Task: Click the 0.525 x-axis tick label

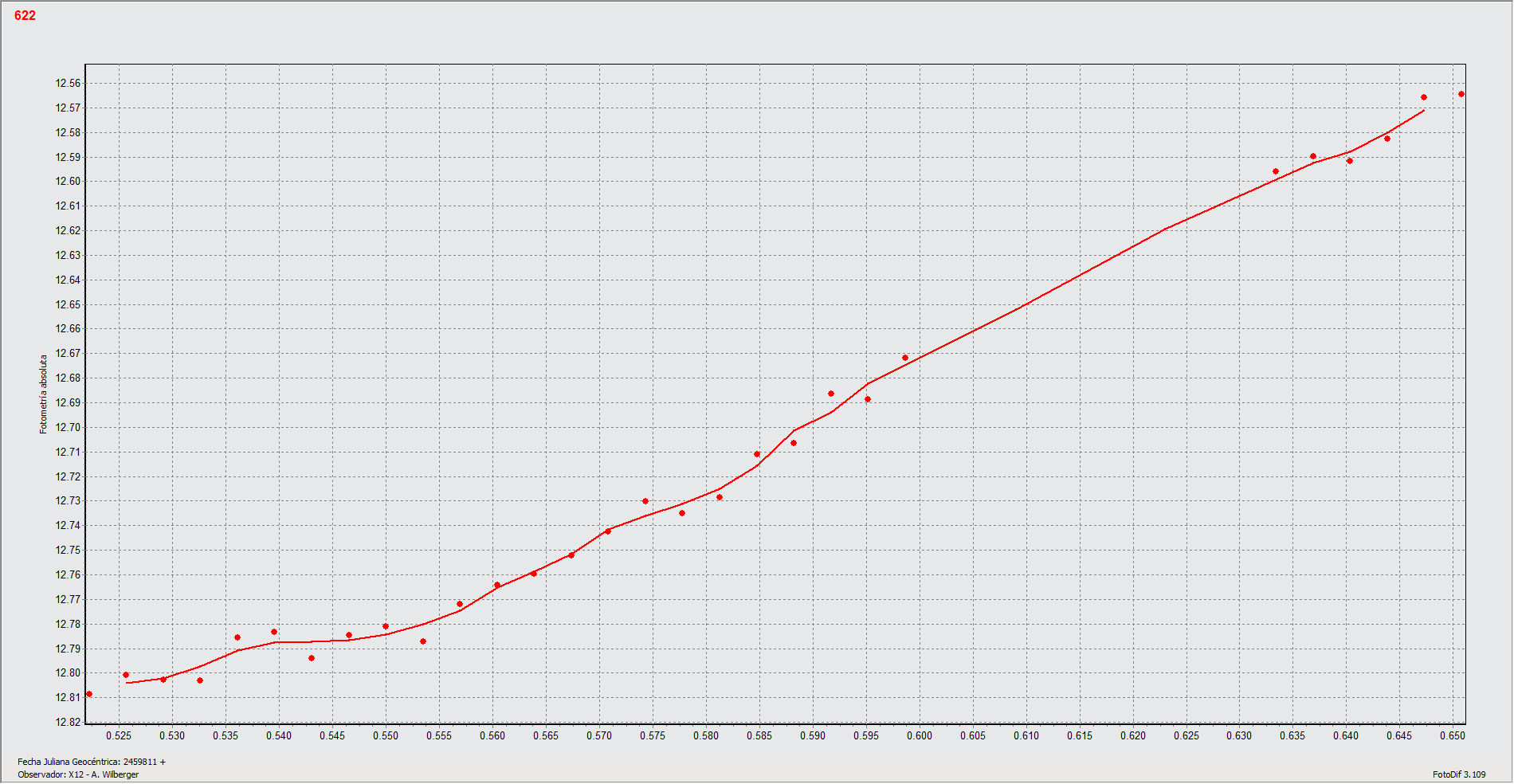Action: tap(119, 736)
